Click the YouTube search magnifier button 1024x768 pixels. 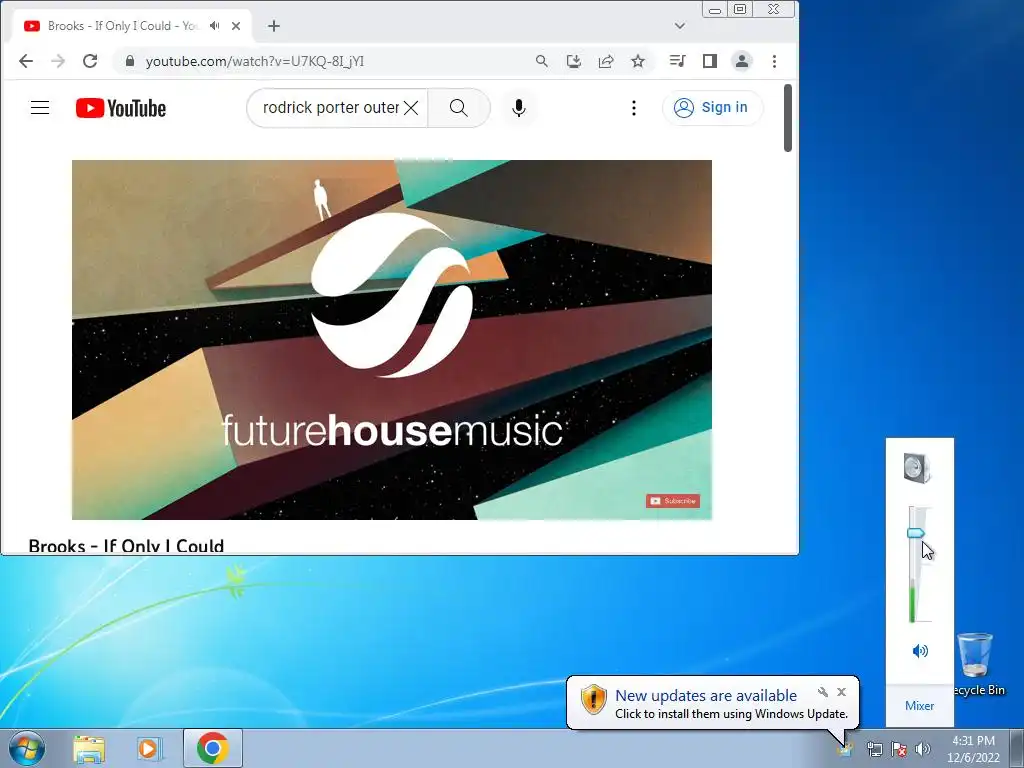tap(459, 108)
